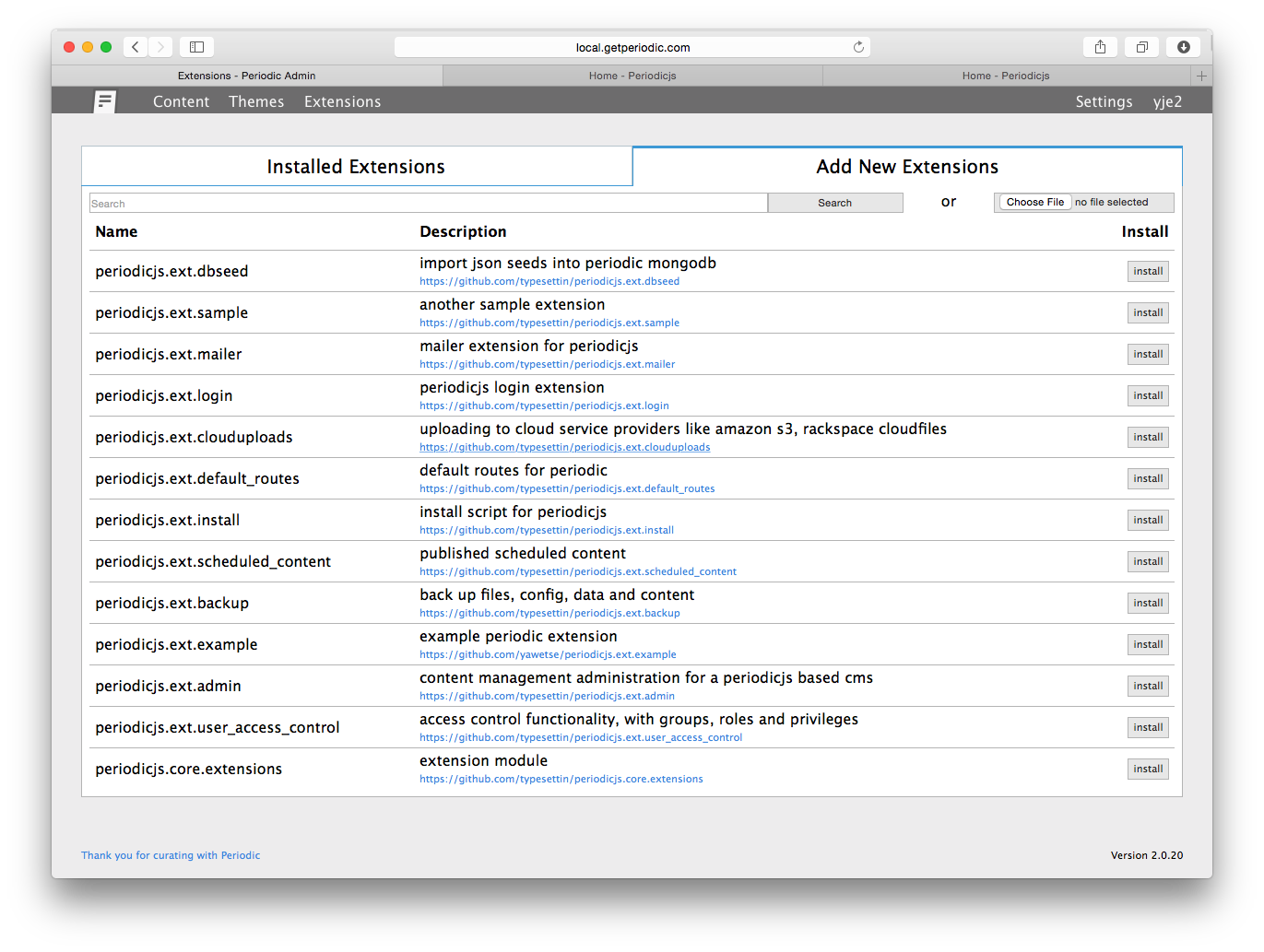Show all tabs icon in Safari
Screen dimensions: 1264x952
[x=1141, y=47]
